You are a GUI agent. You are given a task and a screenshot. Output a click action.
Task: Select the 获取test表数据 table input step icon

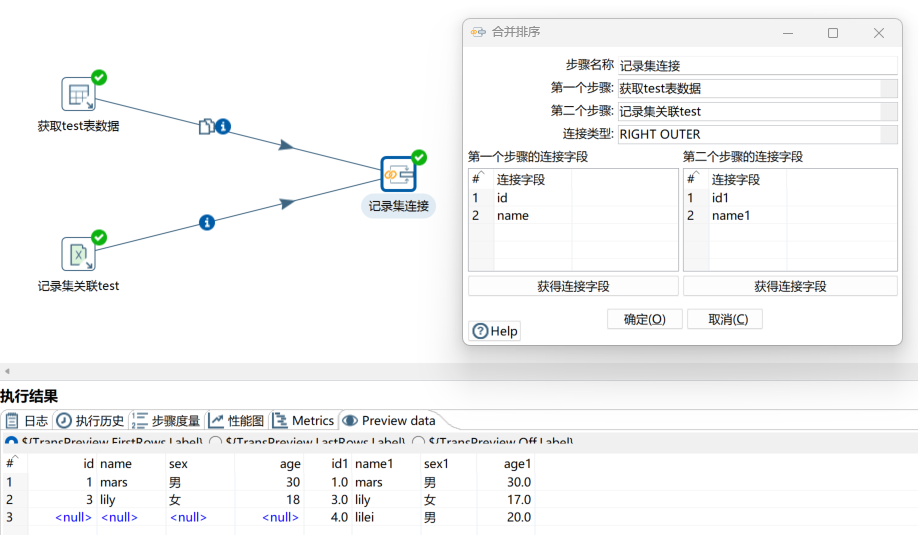point(78,95)
